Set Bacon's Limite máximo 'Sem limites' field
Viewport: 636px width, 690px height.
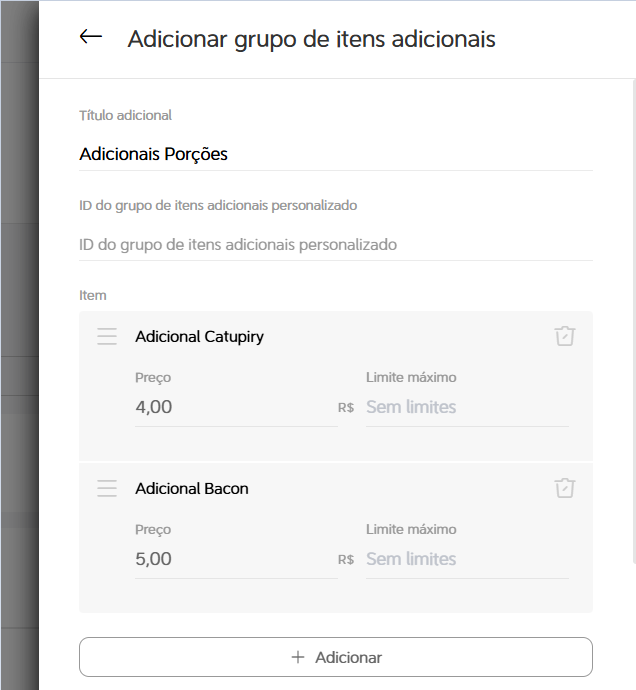[467, 559]
